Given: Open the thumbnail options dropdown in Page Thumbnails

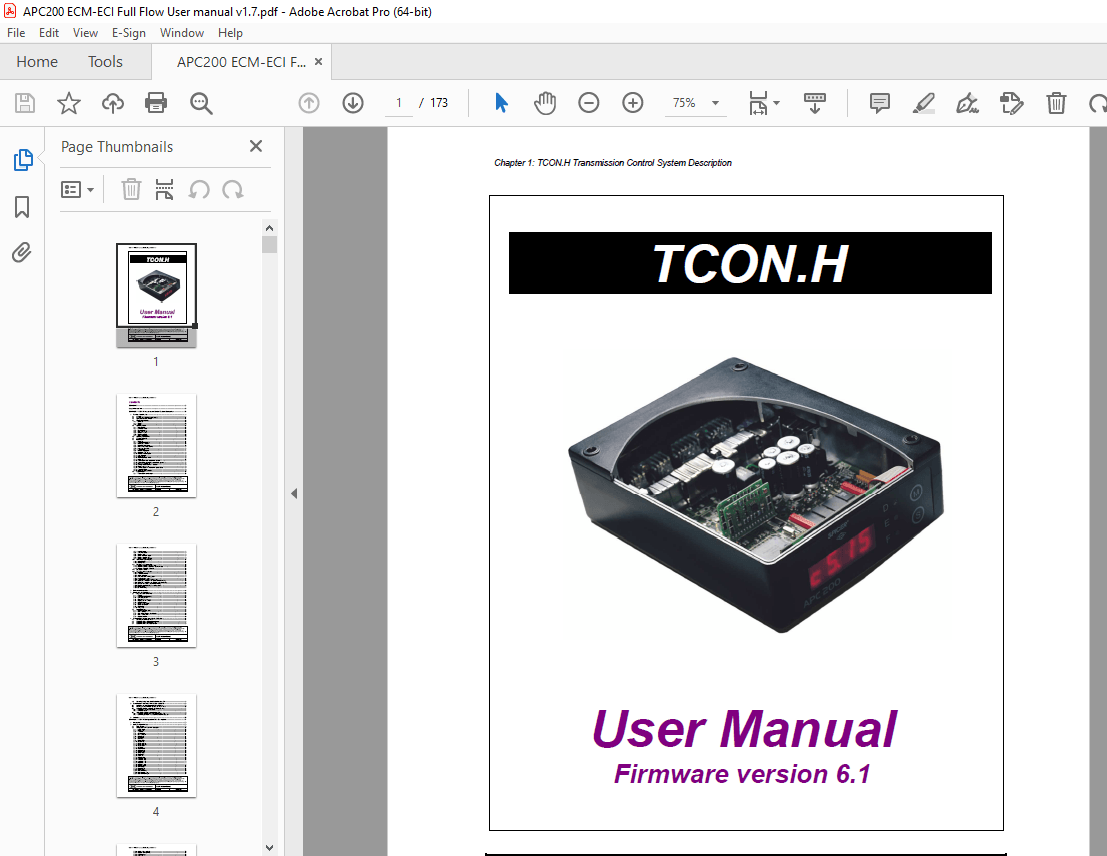Looking at the screenshot, I should click(x=78, y=189).
